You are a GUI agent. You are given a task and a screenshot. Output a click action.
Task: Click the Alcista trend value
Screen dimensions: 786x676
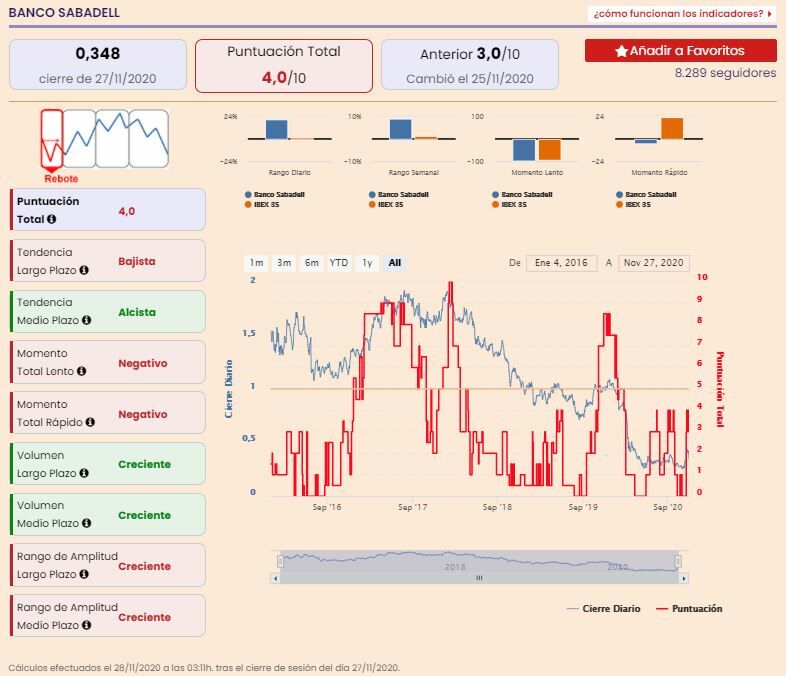[137, 312]
